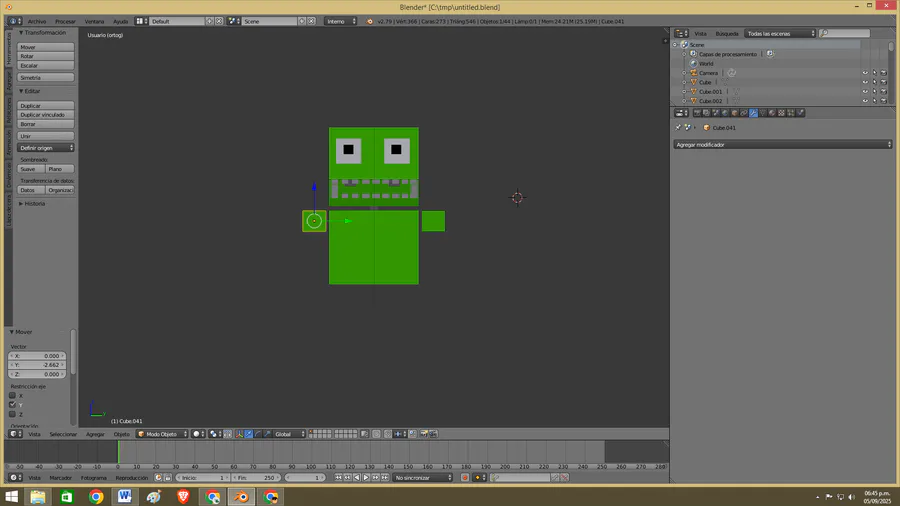The image size is (900, 506).
Task: Click the Fin frame field
Action: pos(255,477)
